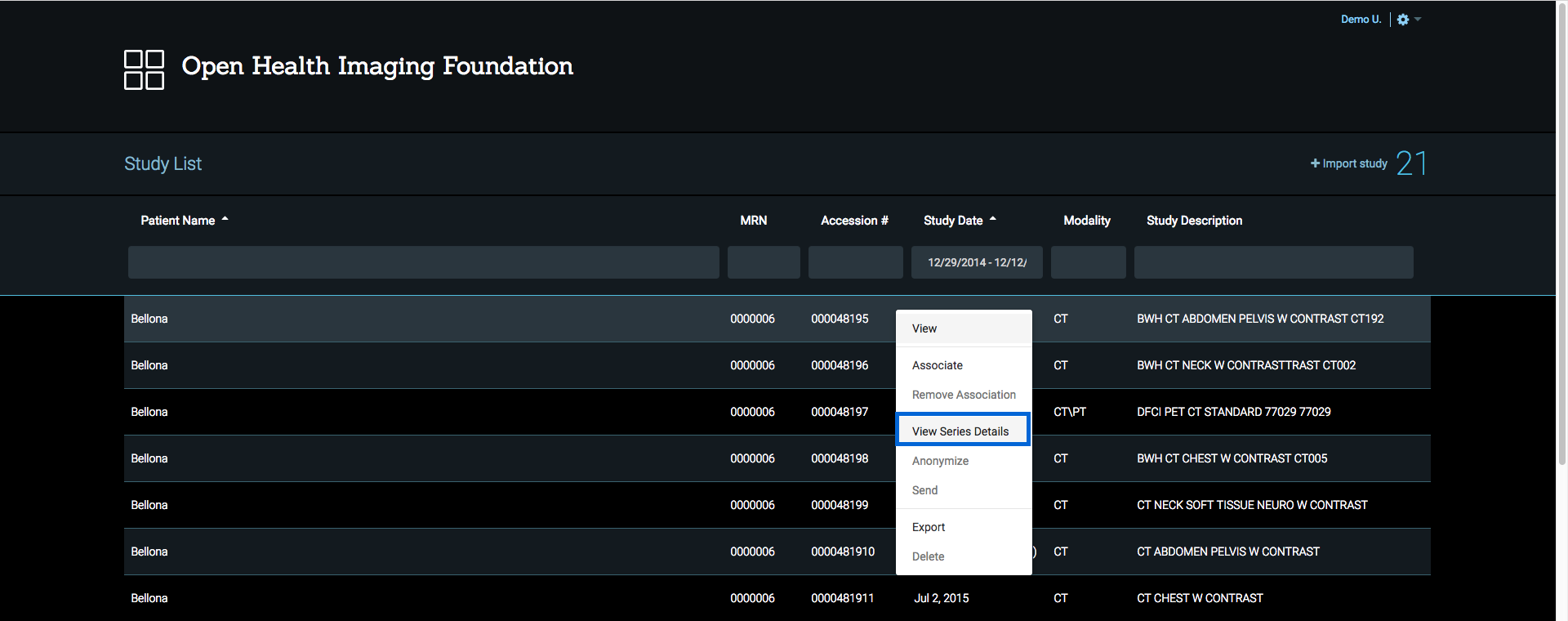Viewport: 1568px width, 621px height.
Task: Click the vertical page scrollbar
Action: 1561,245
